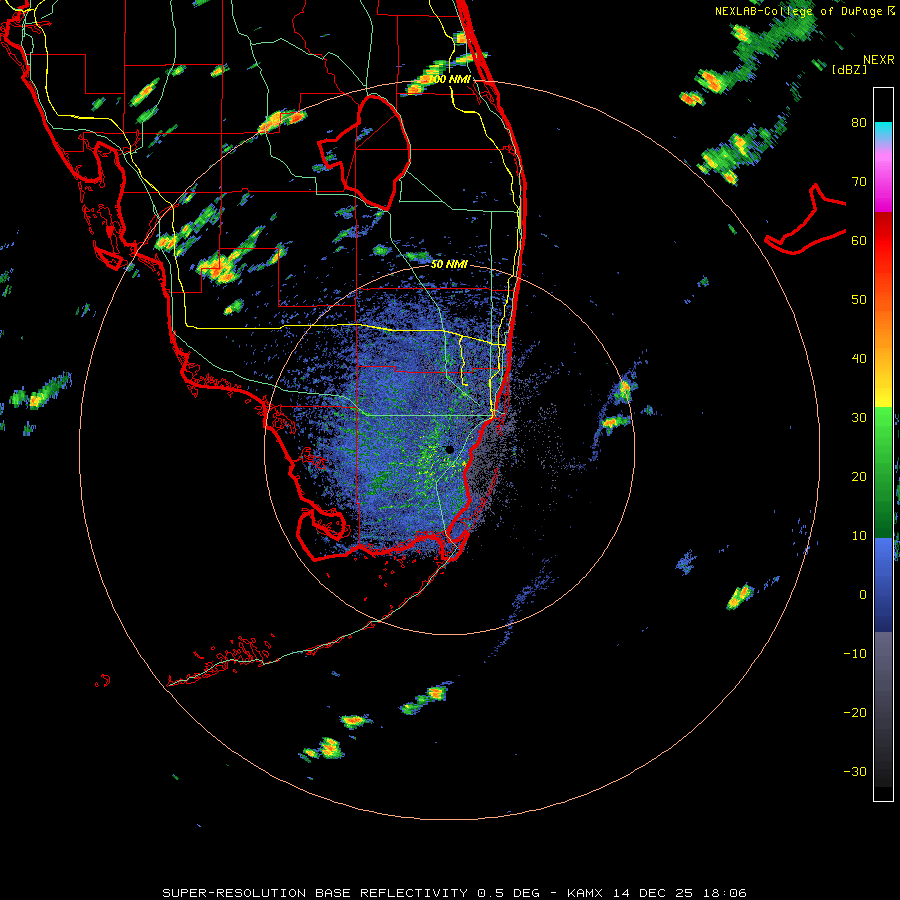
Task: Pick the red segment of the color bar
Action: coord(883,241)
